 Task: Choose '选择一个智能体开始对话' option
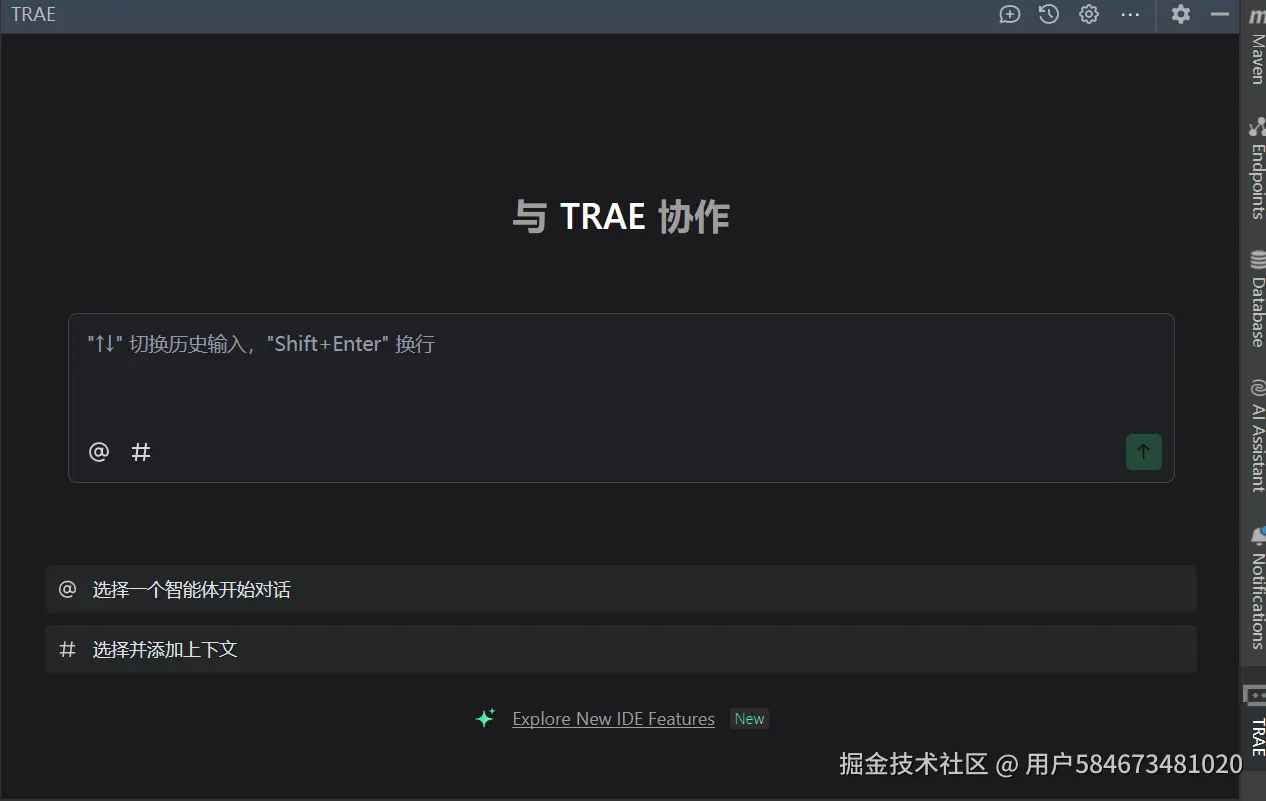[x=620, y=589]
